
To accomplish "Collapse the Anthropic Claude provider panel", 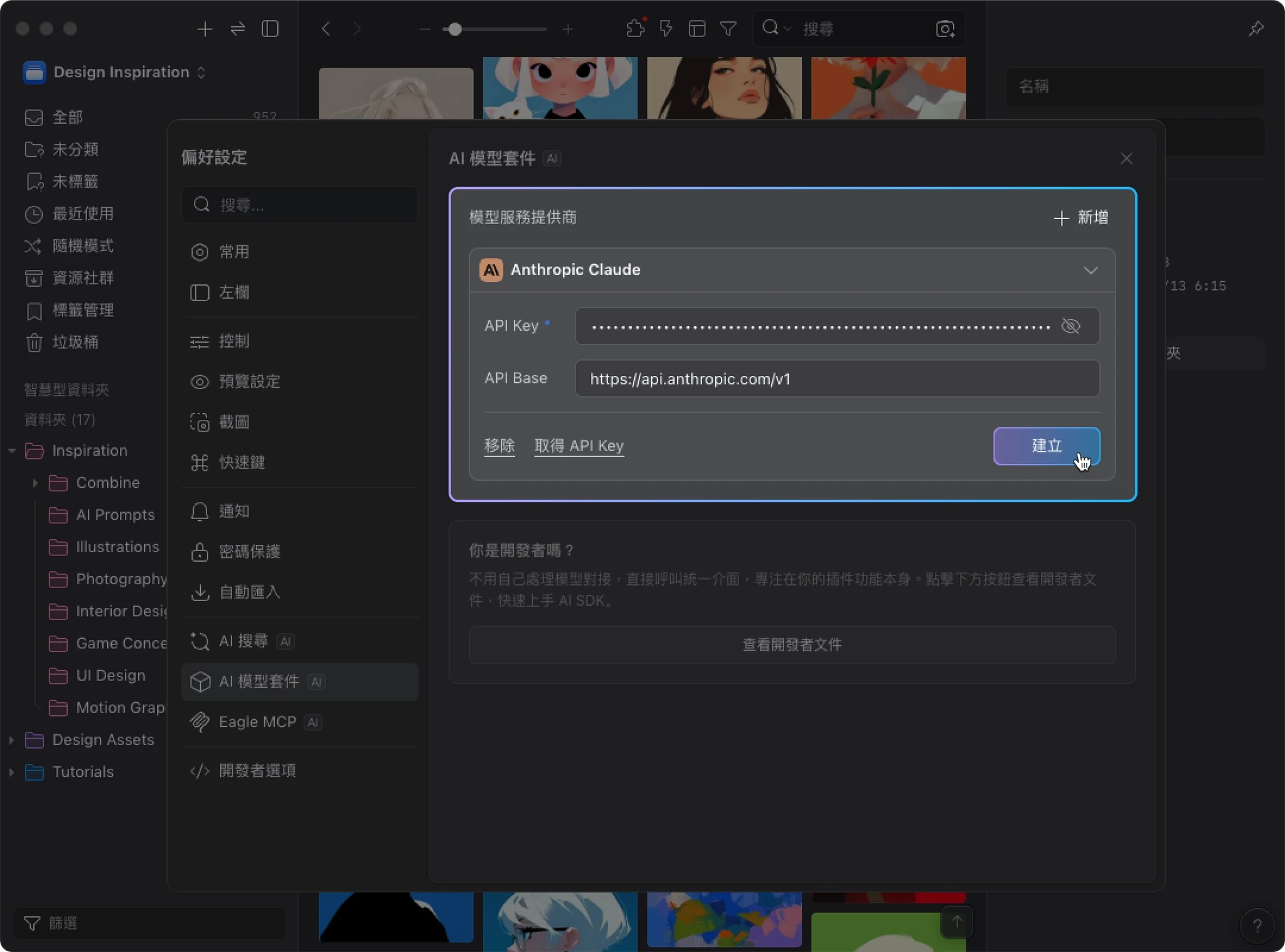I will [1090, 270].
